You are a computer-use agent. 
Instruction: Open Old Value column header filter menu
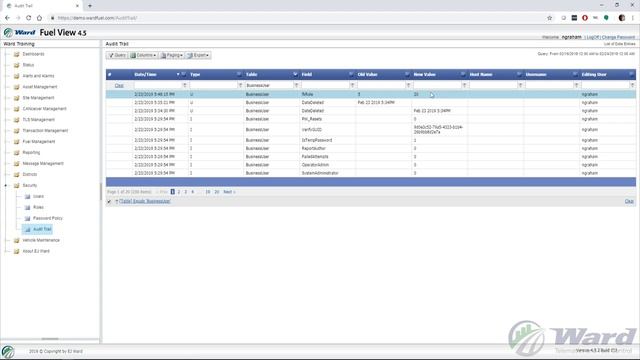(407, 74)
